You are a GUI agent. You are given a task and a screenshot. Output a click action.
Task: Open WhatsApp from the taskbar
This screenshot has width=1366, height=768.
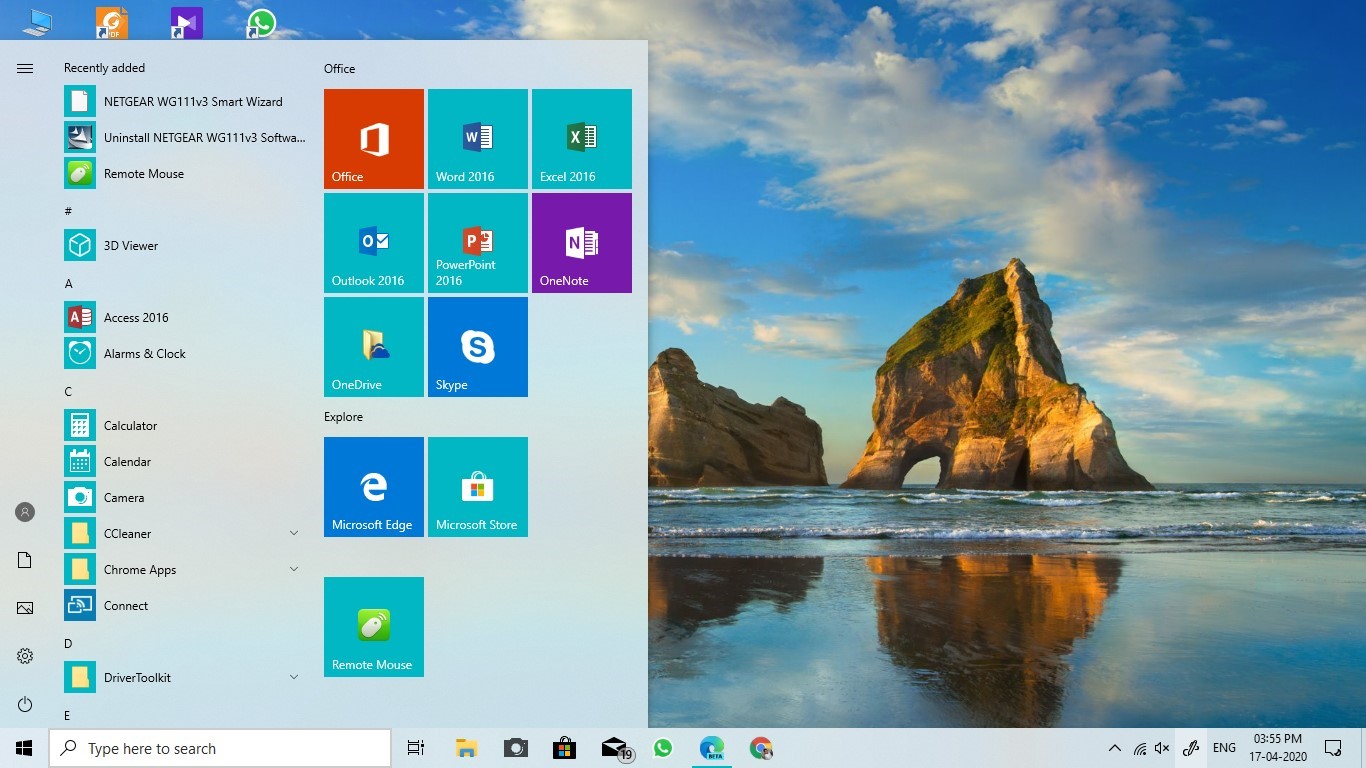click(x=662, y=748)
